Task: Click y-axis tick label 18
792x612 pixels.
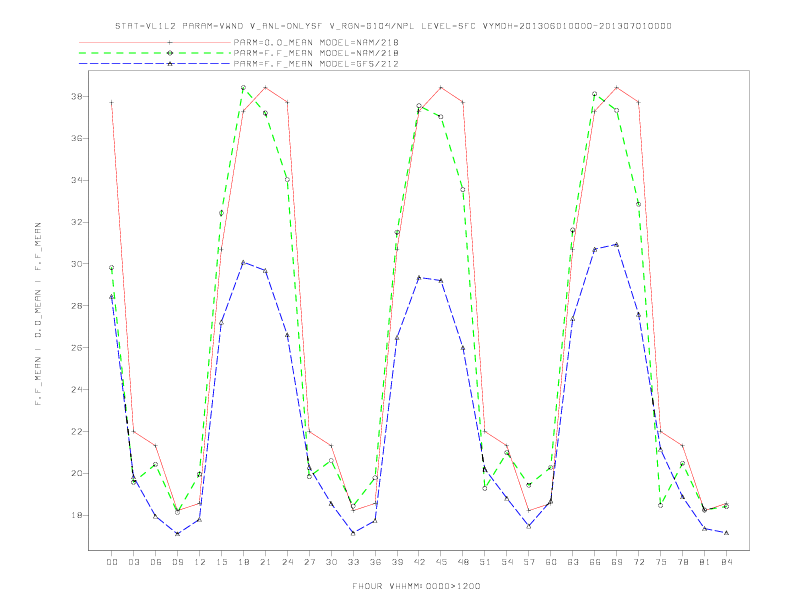Action: click(77, 515)
